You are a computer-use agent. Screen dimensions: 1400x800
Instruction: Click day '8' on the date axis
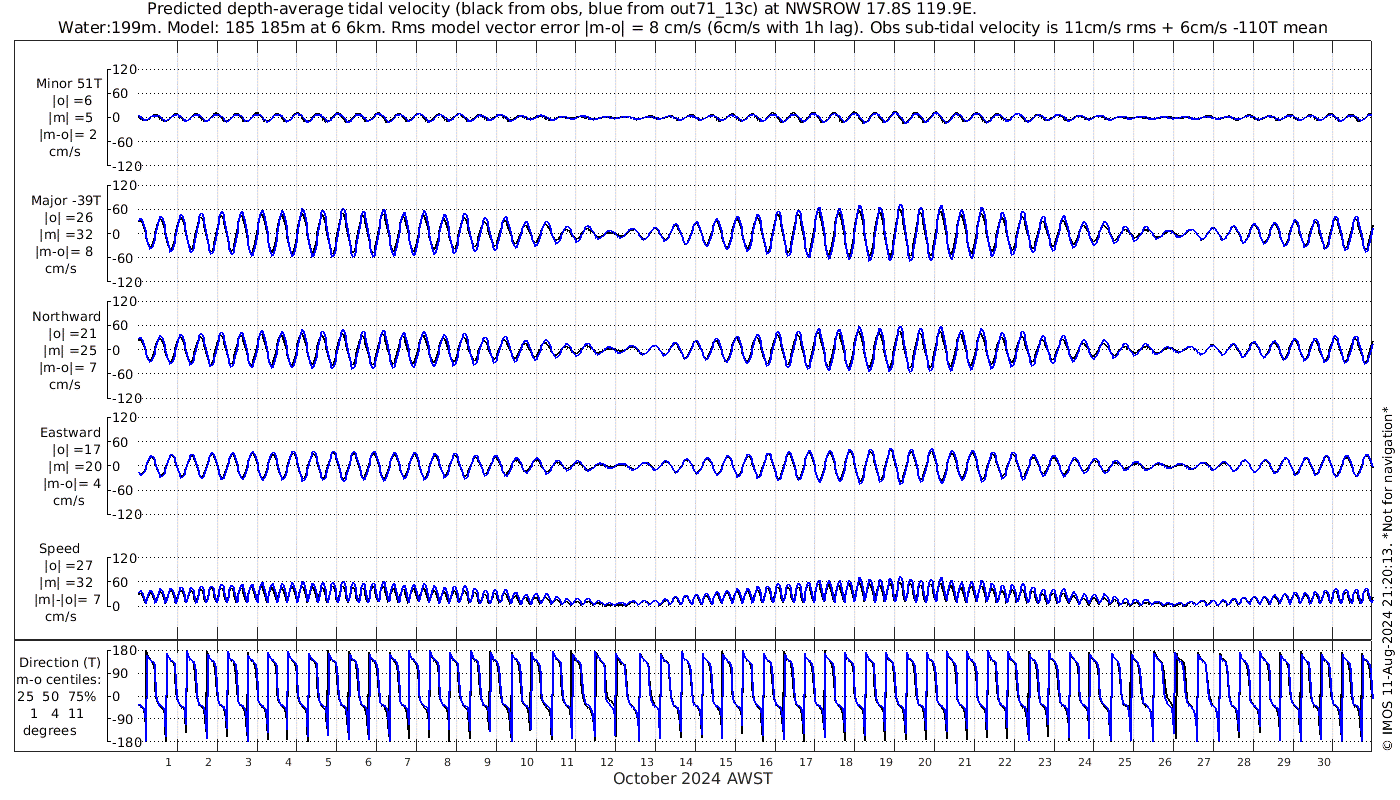click(447, 762)
